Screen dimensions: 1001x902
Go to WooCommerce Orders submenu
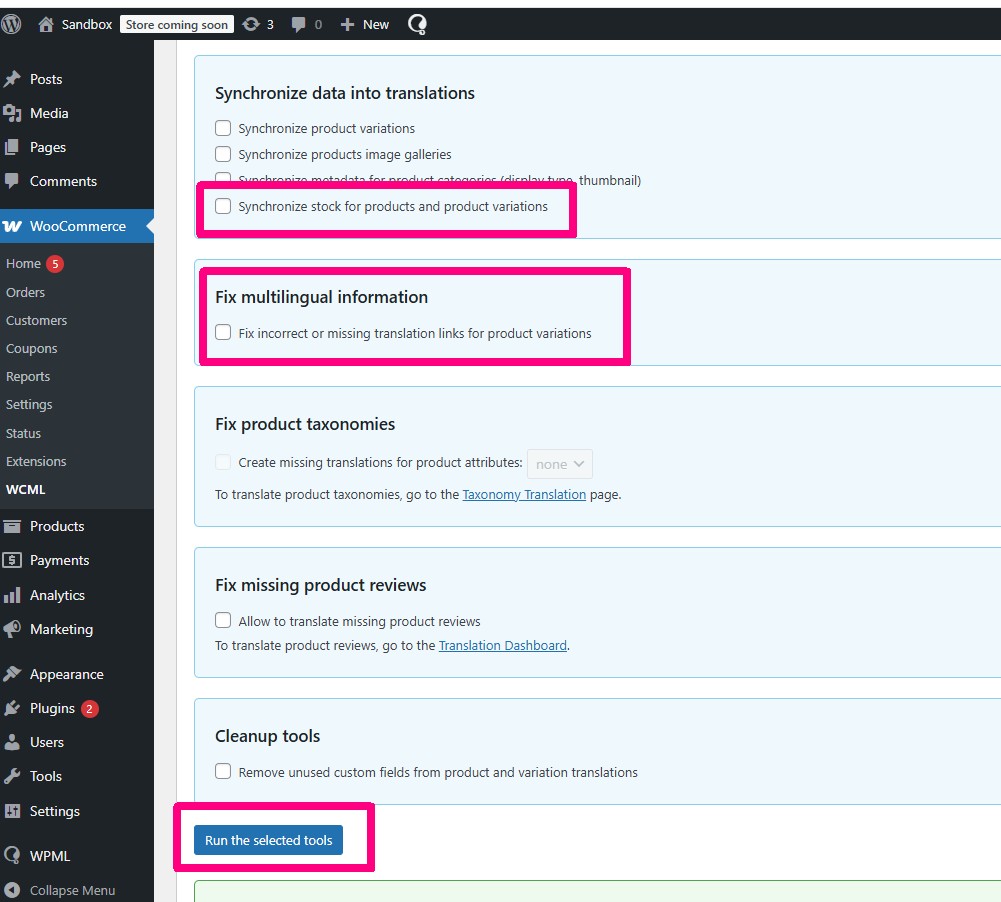pyautogui.click(x=25, y=292)
